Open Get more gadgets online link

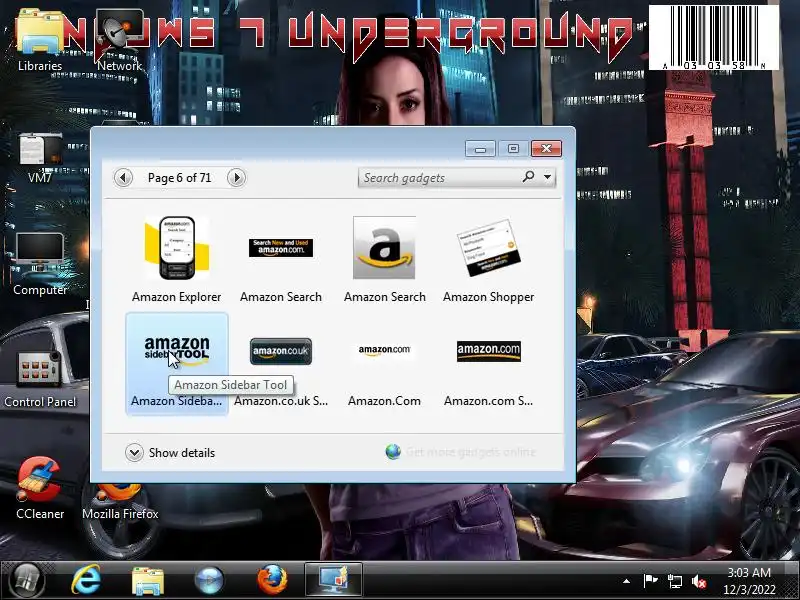point(461,452)
